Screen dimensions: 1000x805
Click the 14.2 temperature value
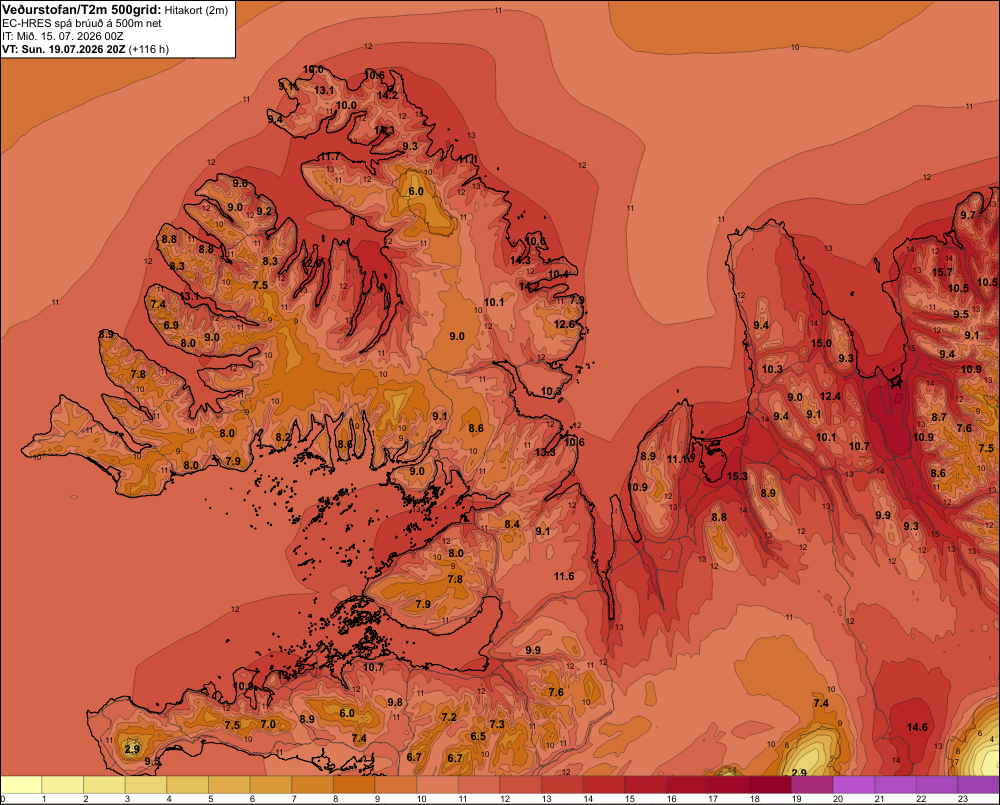387,95
